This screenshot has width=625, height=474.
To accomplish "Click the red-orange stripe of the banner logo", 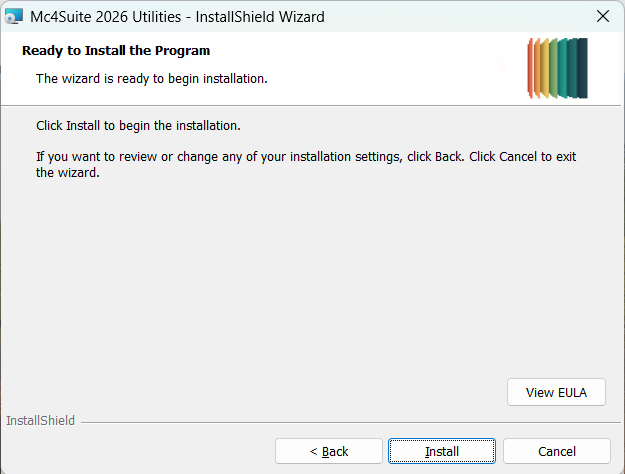I will 532,70.
